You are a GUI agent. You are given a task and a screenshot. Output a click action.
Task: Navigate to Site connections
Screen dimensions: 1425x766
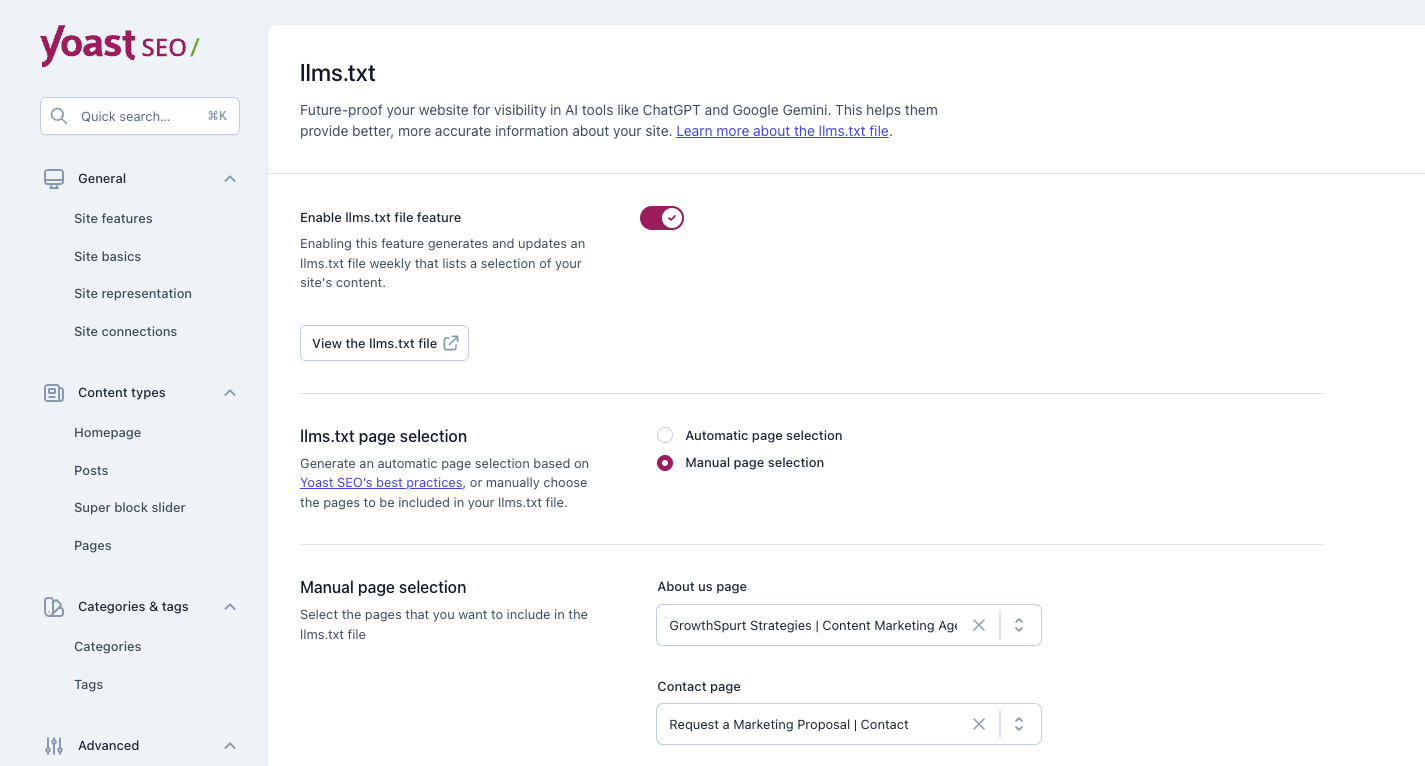[x=125, y=331]
